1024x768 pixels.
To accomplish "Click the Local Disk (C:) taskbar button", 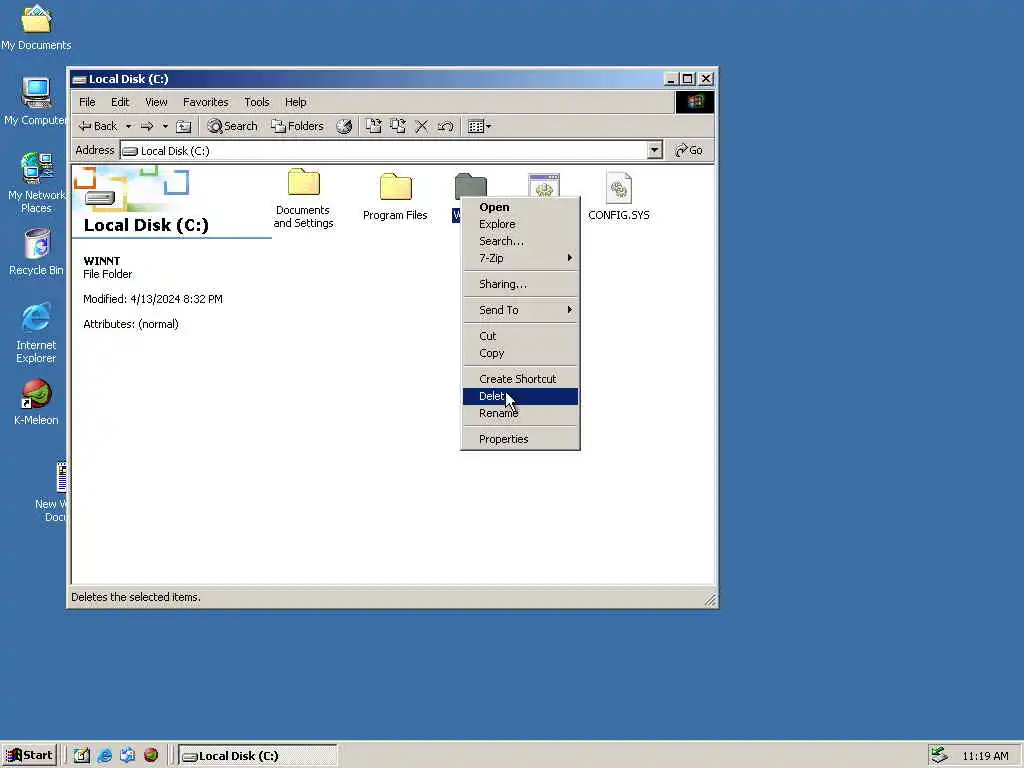I will (258, 756).
